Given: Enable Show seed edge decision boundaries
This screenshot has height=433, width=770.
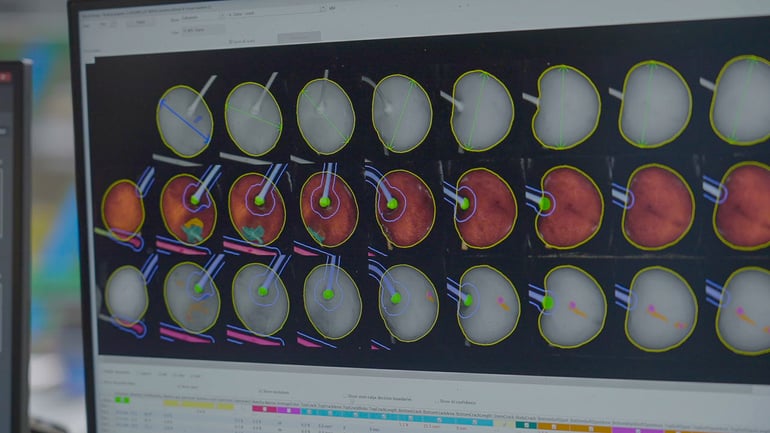Looking at the screenshot, I should 347,397.
